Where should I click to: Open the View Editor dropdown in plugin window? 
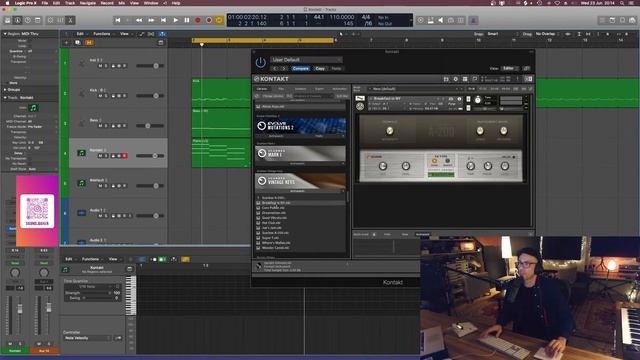tap(510, 69)
